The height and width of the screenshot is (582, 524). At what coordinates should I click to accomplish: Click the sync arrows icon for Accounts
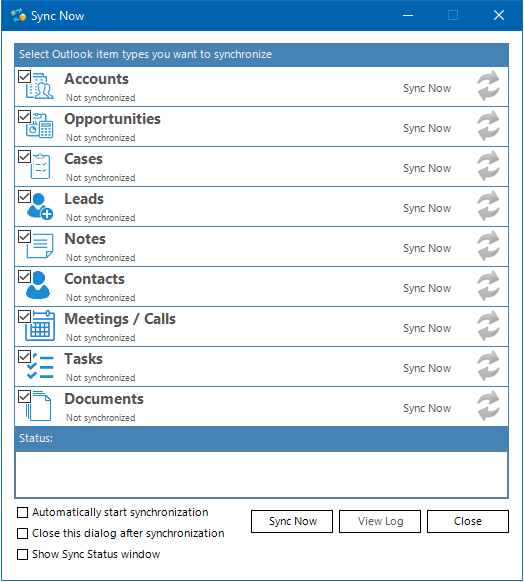tap(488, 86)
